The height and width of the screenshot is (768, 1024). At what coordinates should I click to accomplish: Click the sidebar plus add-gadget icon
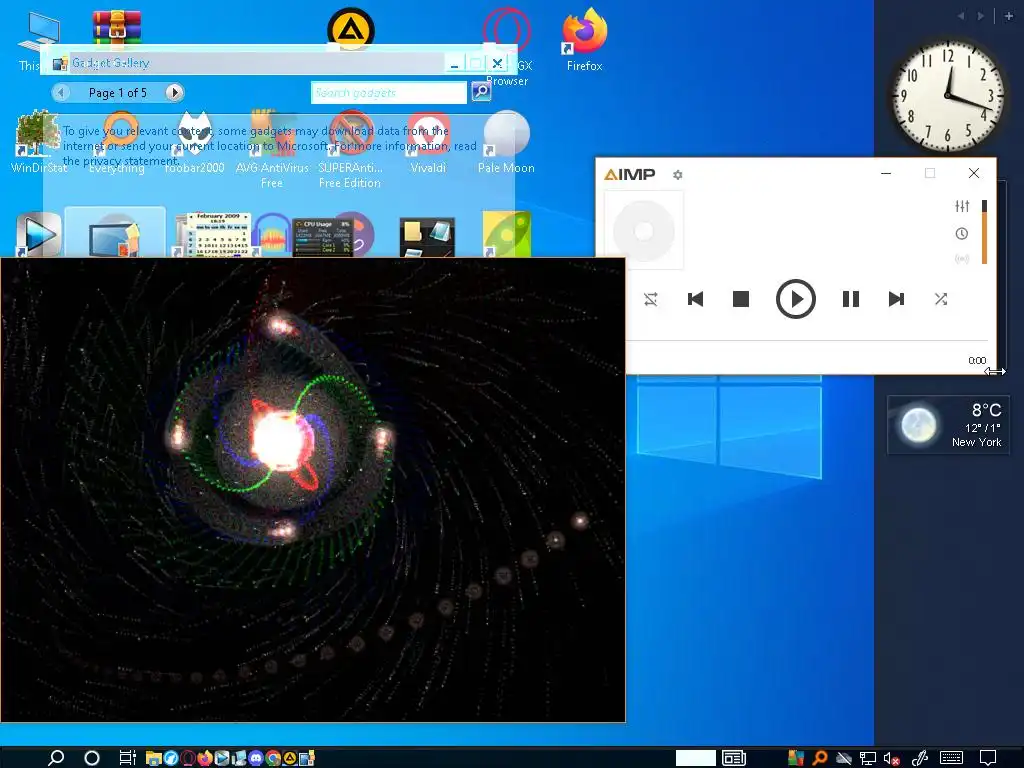[x=1008, y=16]
